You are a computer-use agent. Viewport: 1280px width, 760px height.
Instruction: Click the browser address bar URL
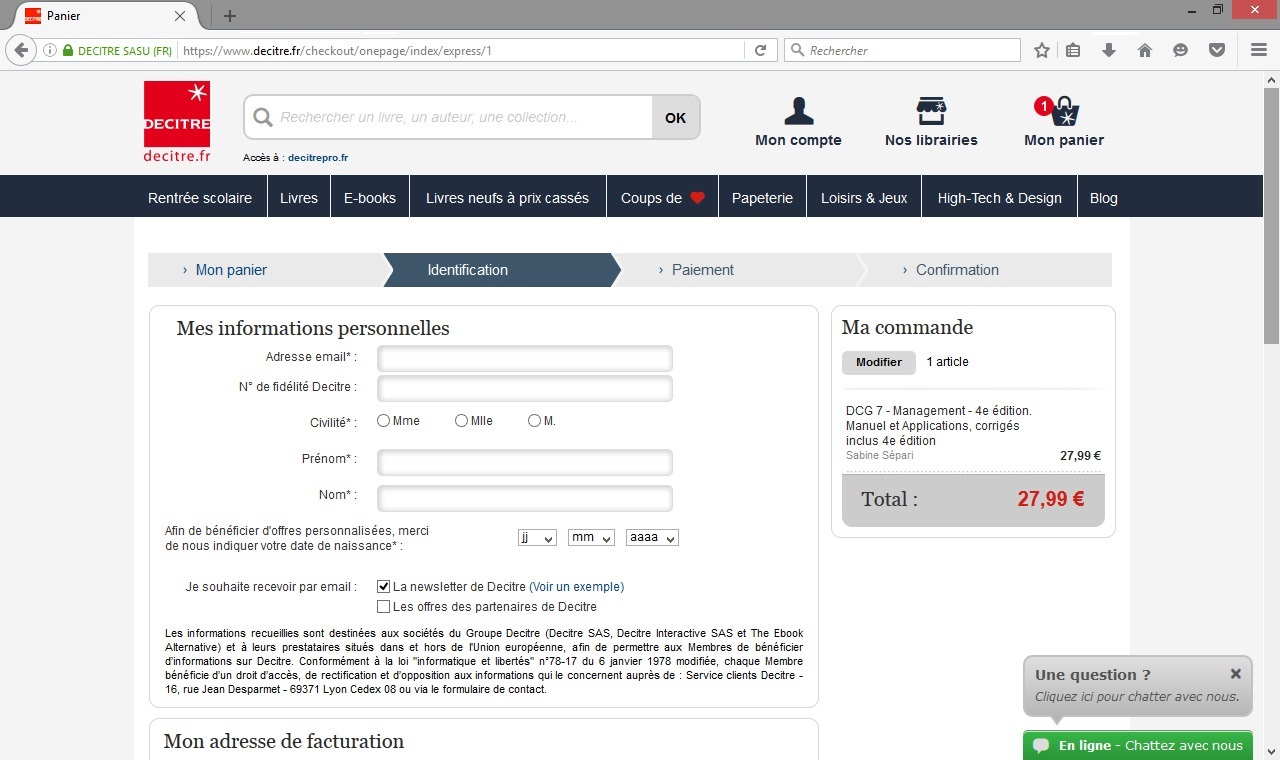click(460, 50)
